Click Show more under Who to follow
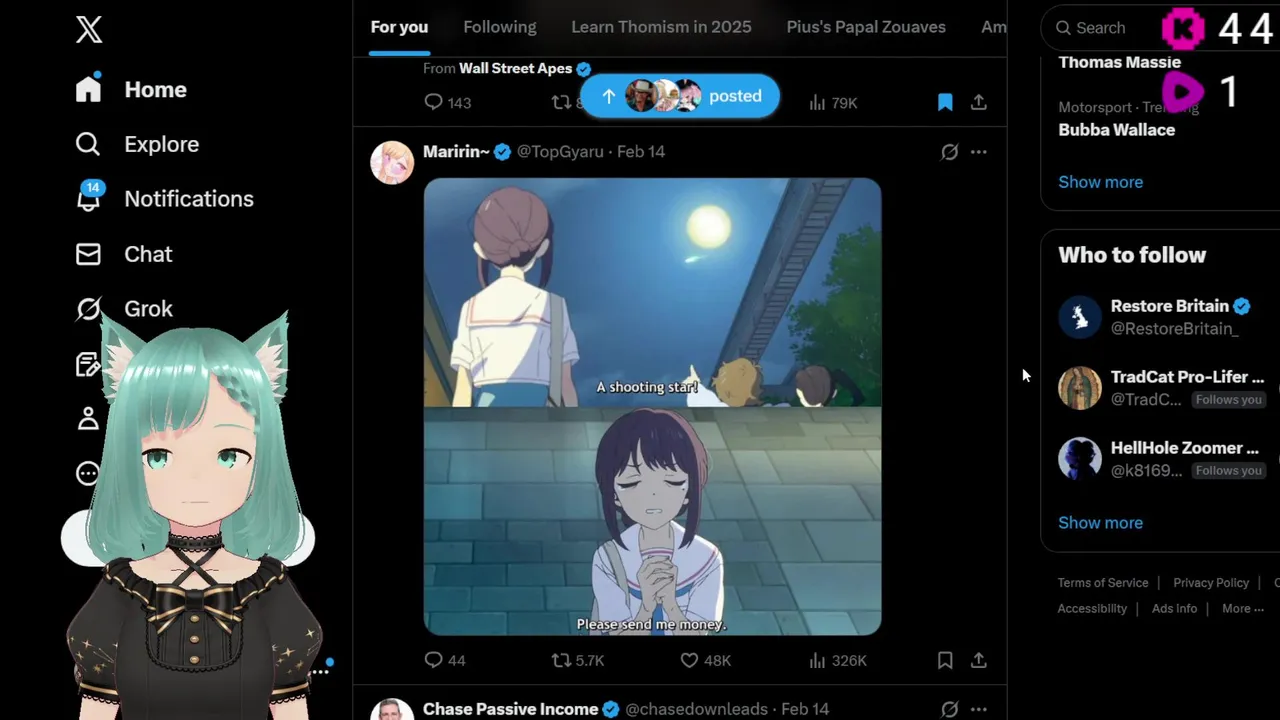Image resolution: width=1280 pixels, height=720 pixels. [x=1100, y=522]
